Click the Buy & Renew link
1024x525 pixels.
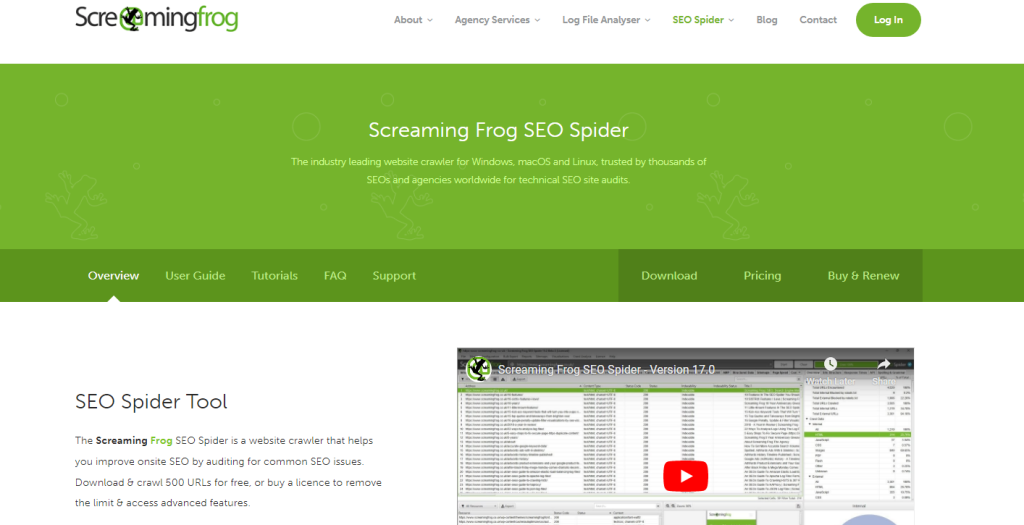pos(863,276)
